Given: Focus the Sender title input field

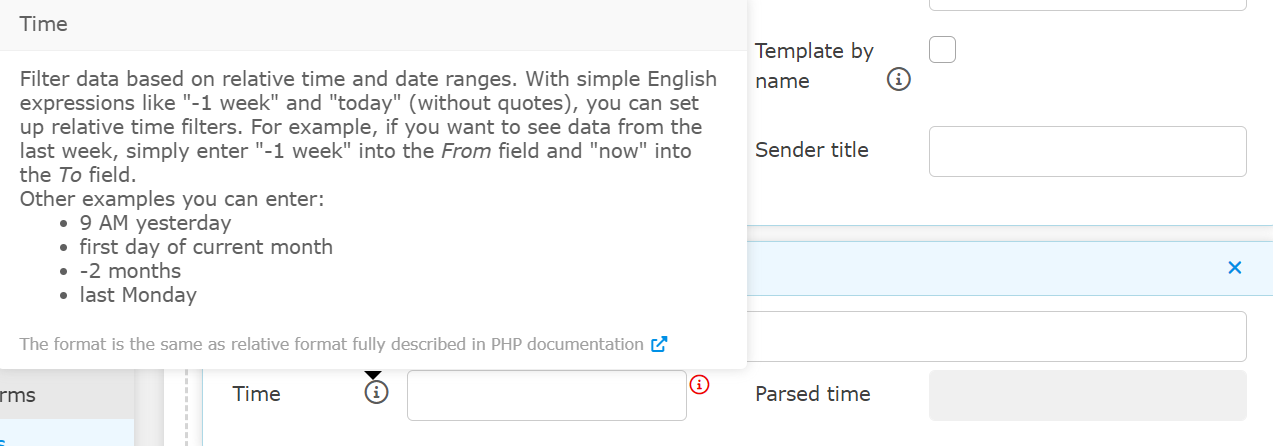Looking at the screenshot, I should (x=1087, y=151).
